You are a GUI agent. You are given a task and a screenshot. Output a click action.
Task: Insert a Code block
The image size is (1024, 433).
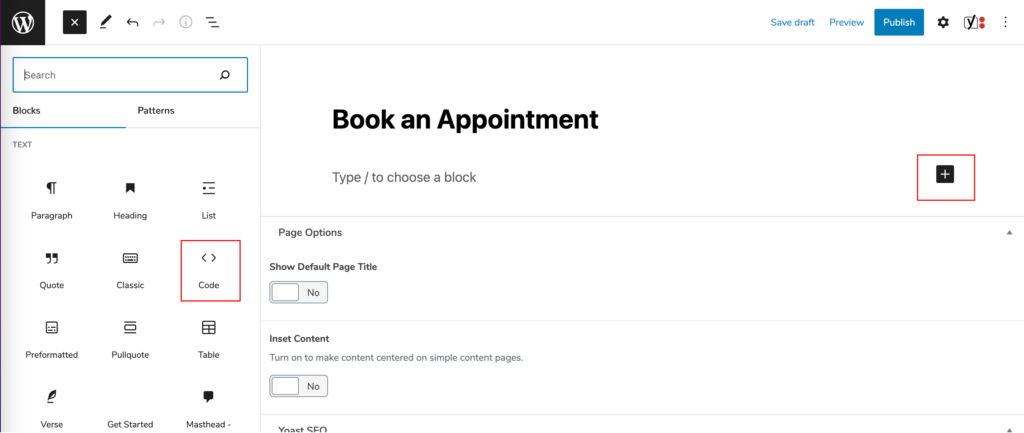pyautogui.click(x=209, y=269)
